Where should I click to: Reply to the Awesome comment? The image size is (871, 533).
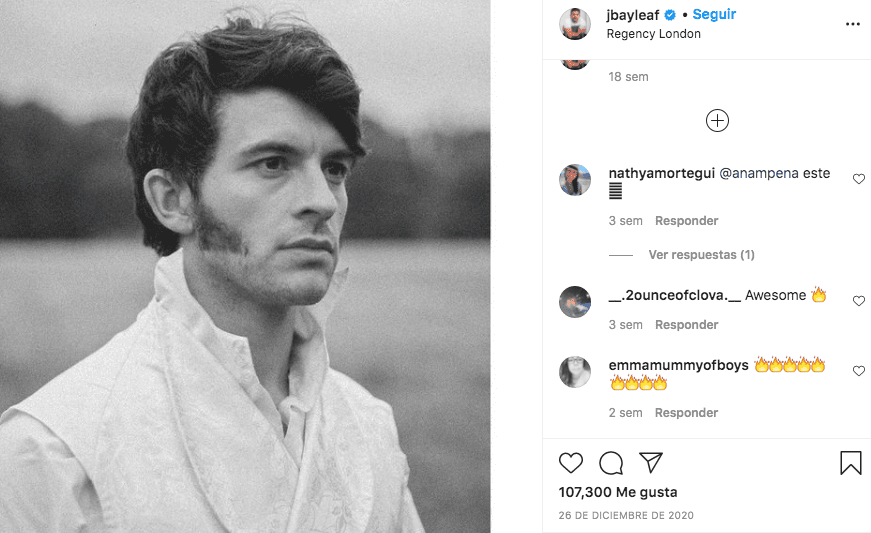686,325
